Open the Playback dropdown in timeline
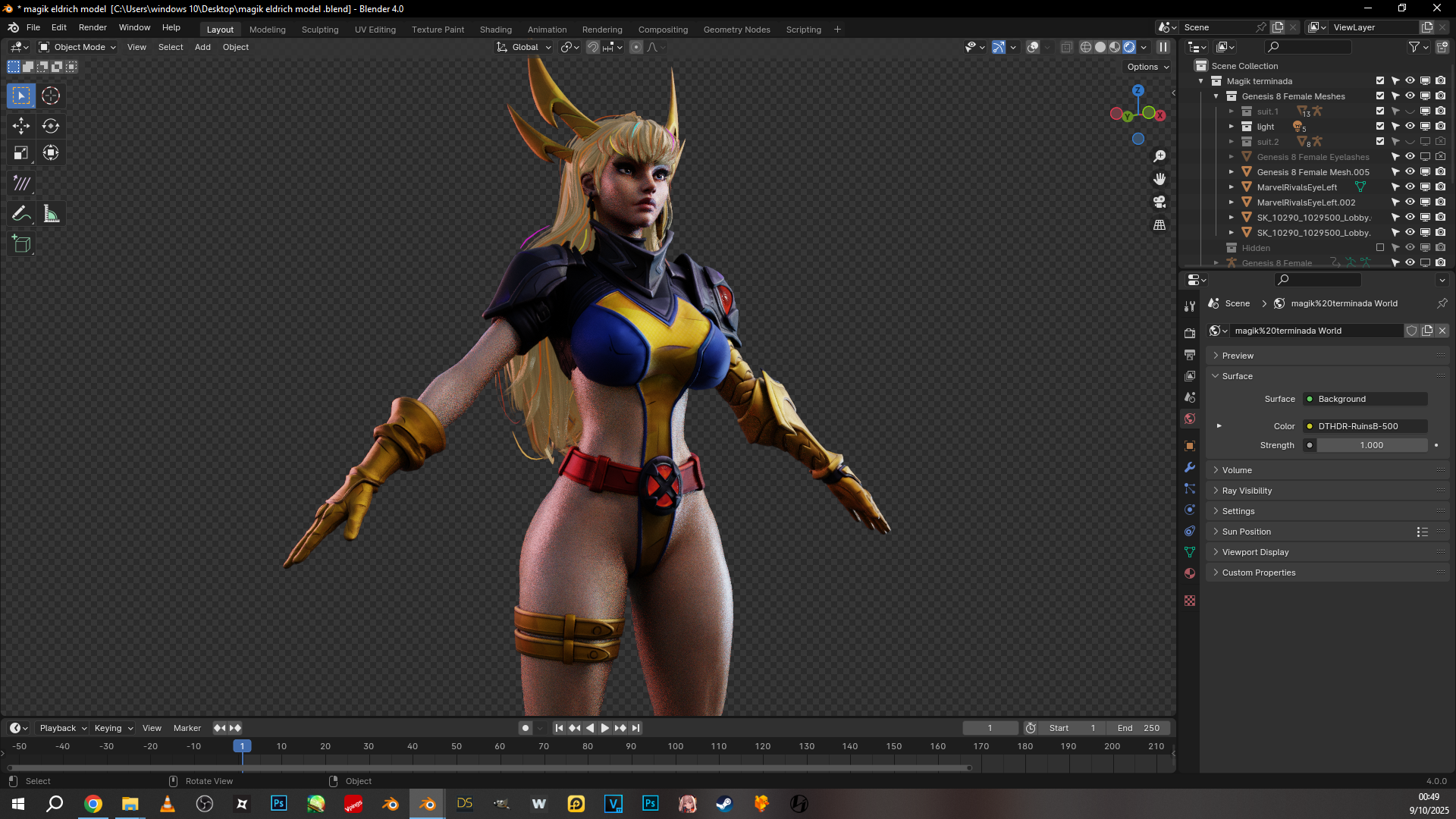Screen dimensions: 1456x819 click(x=63, y=728)
